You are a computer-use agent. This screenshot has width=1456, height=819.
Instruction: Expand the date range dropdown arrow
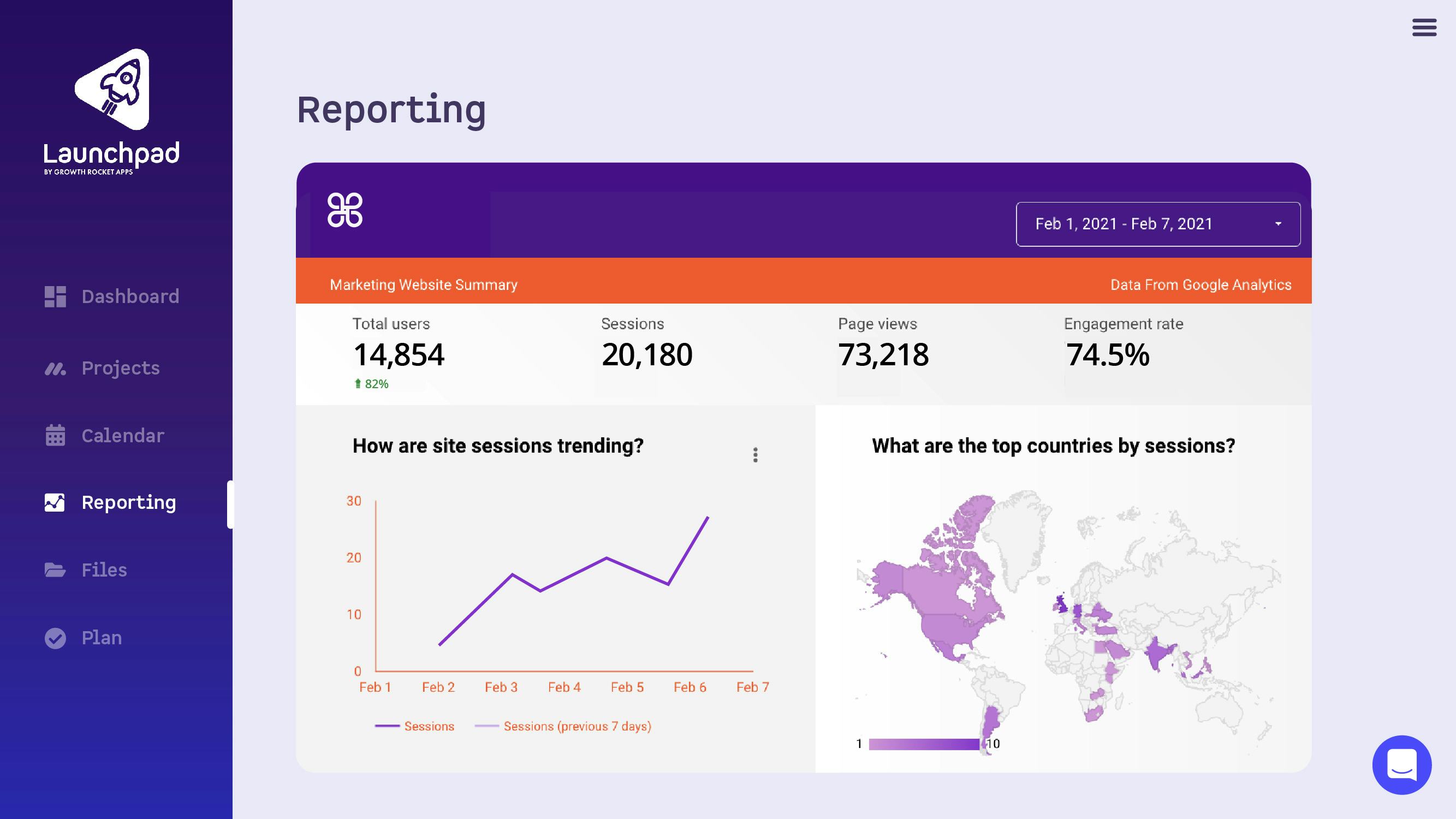1278,224
